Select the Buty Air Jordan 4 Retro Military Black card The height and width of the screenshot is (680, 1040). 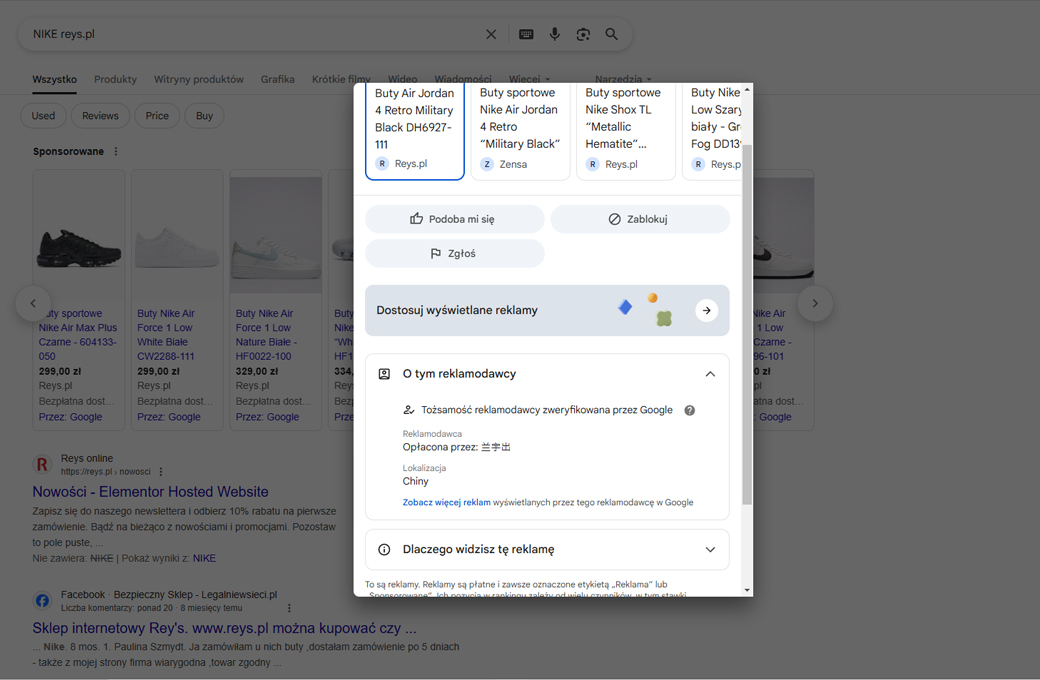[415, 131]
